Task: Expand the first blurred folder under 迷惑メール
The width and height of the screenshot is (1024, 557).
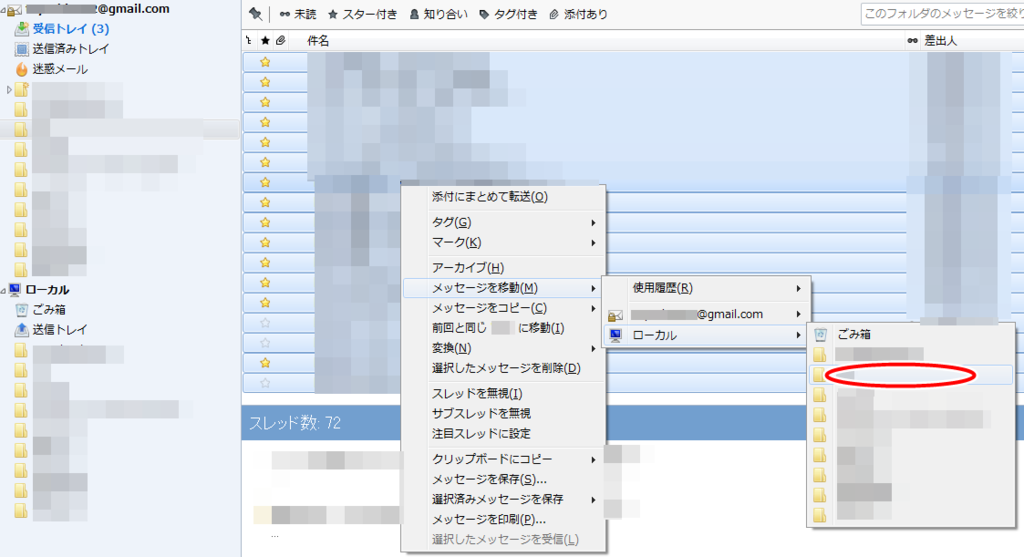Action: 8,89
